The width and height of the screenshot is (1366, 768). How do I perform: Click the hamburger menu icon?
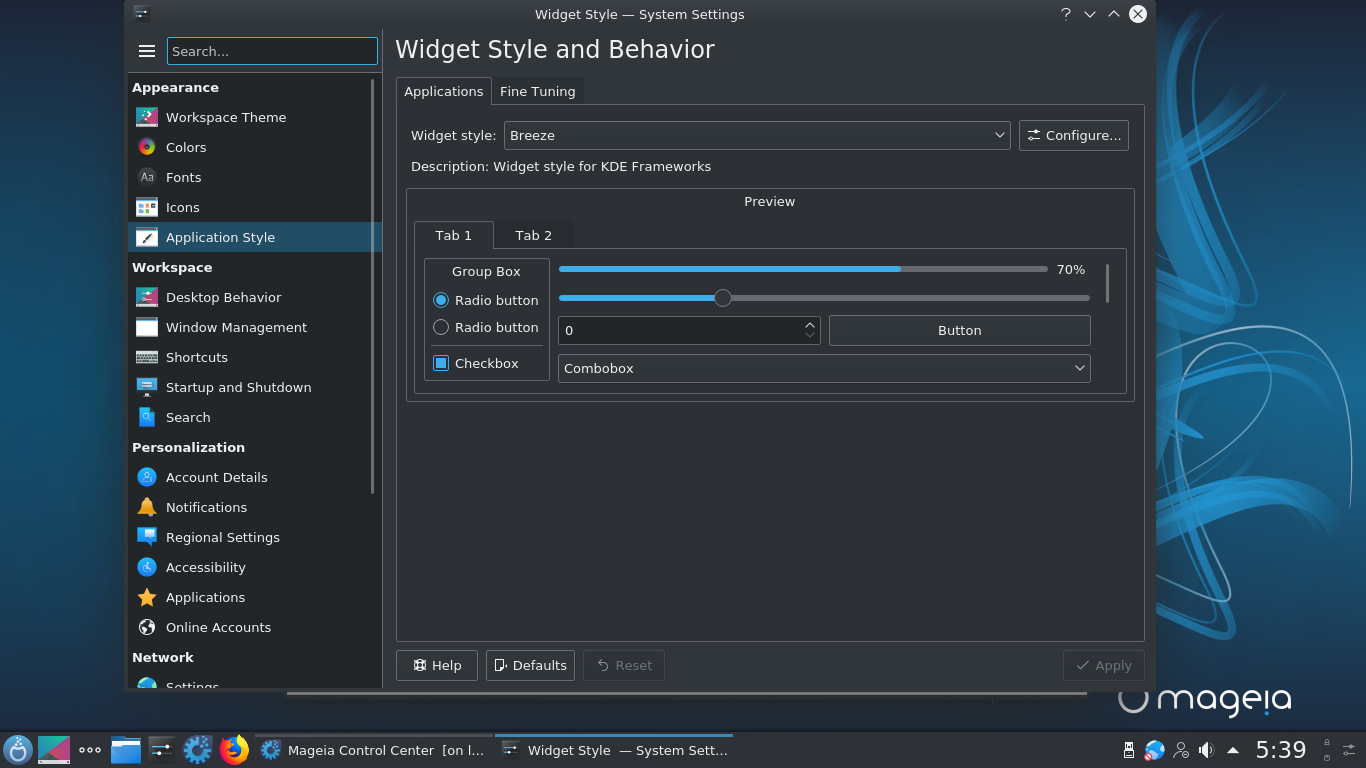pyautogui.click(x=147, y=51)
